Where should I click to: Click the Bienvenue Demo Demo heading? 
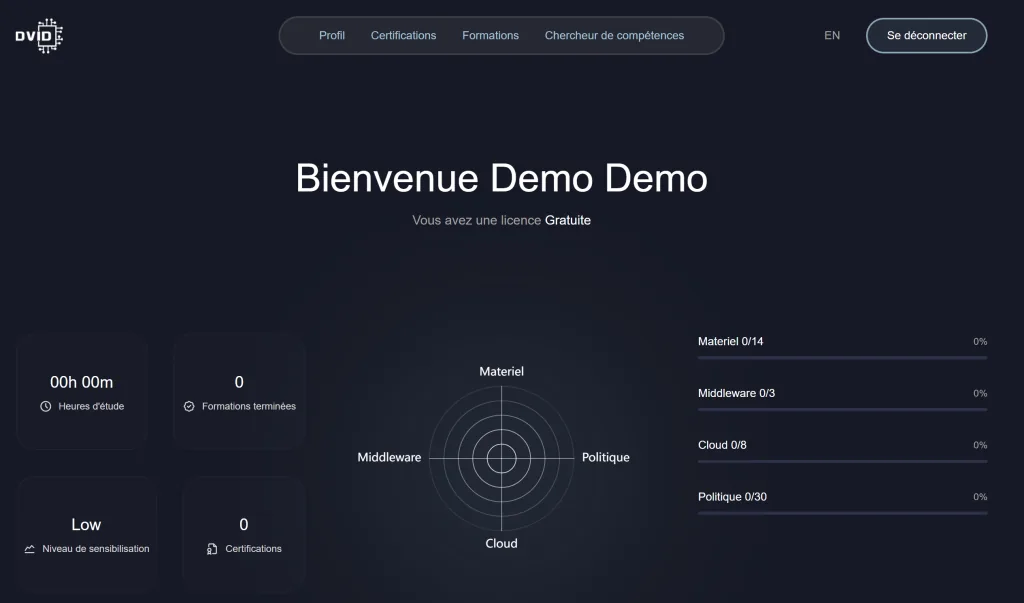point(502,178)
